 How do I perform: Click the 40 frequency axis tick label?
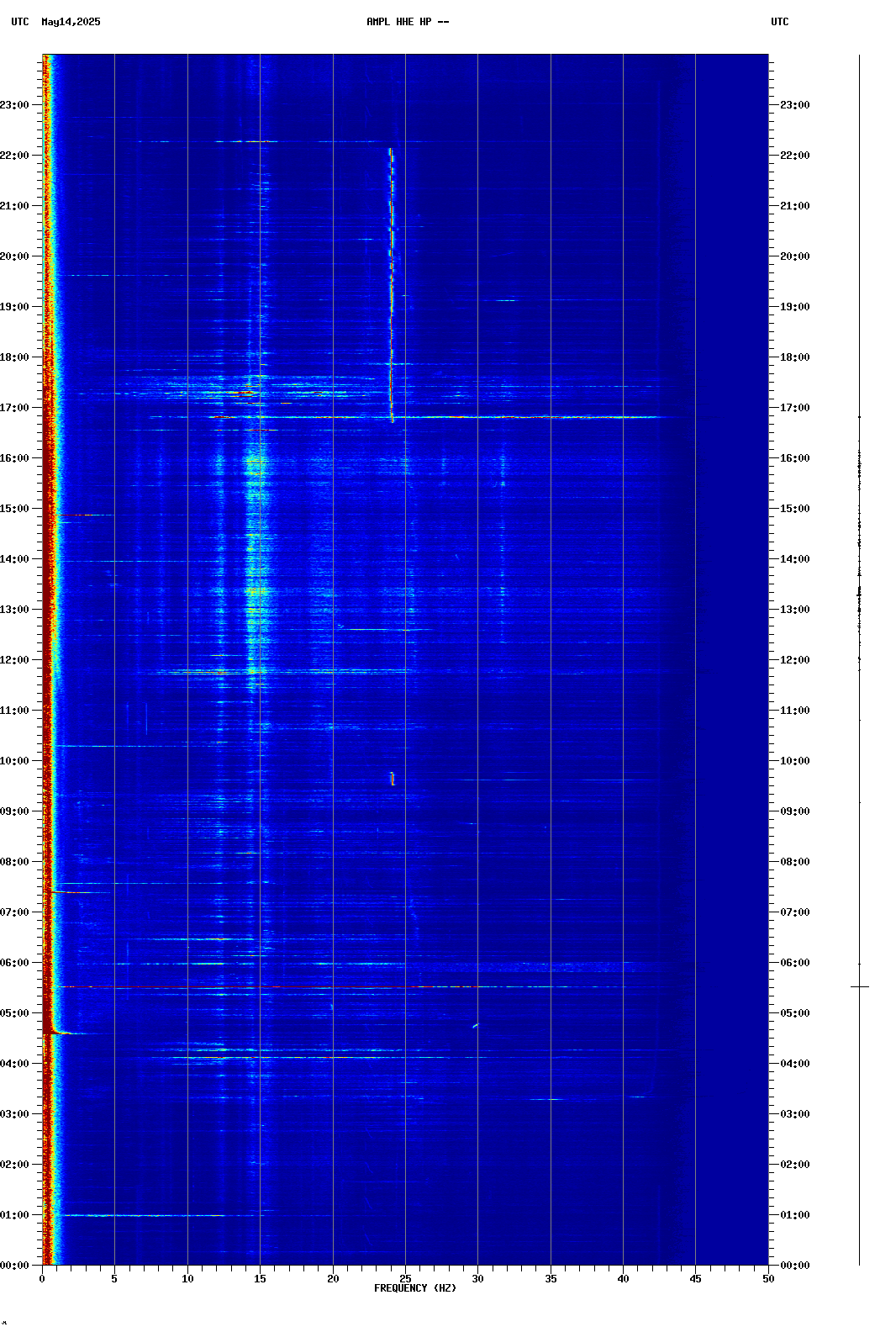point(623,1278)
